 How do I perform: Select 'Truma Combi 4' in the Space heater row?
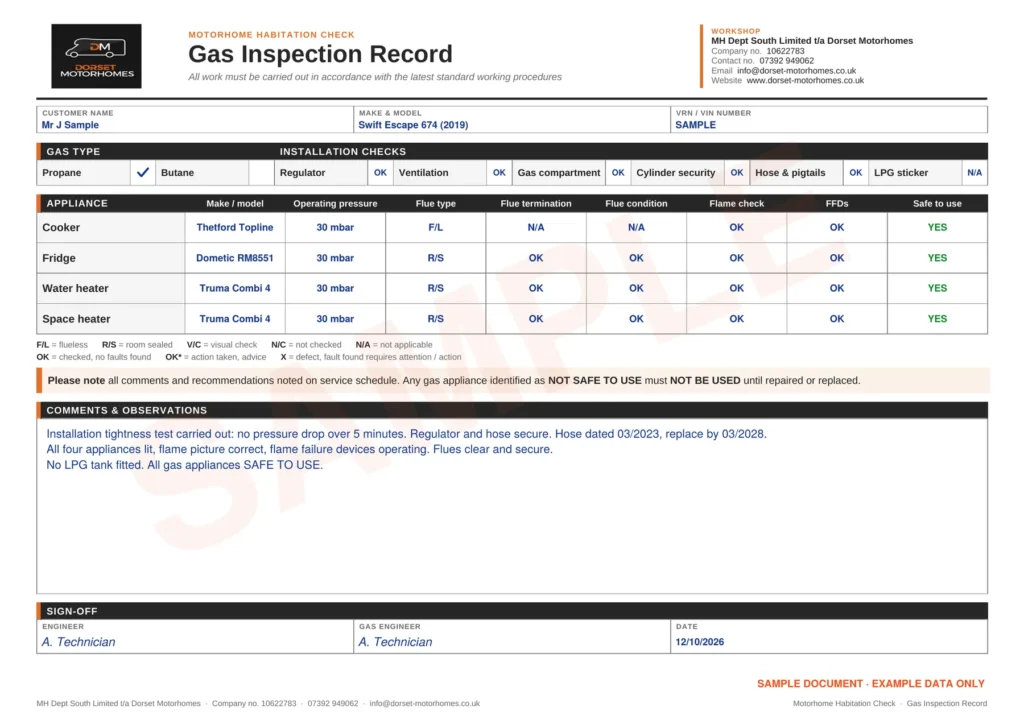pos(235,319)
